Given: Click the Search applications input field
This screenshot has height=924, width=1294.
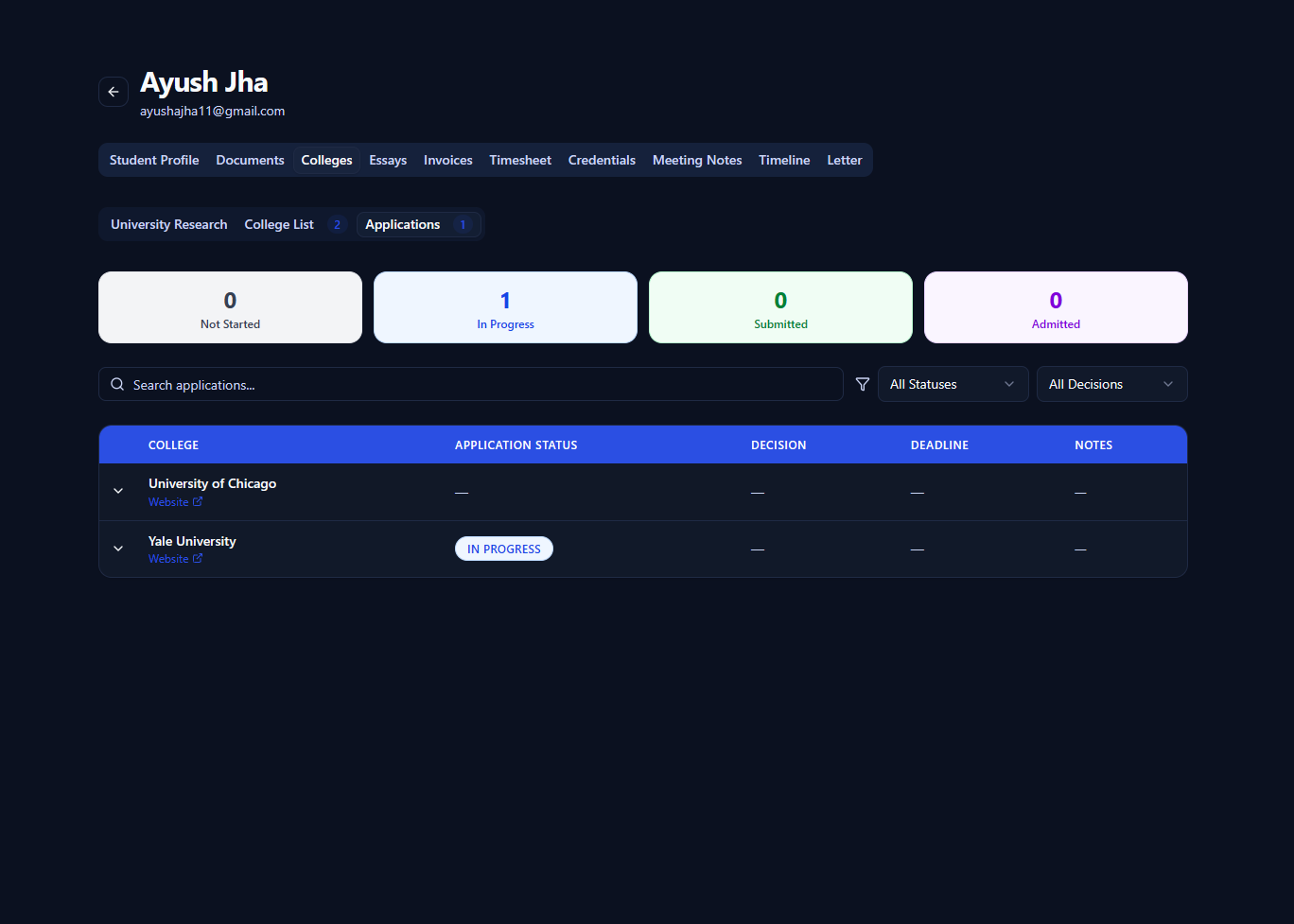Looking at the screenshot, I should (x=471, y=384).
